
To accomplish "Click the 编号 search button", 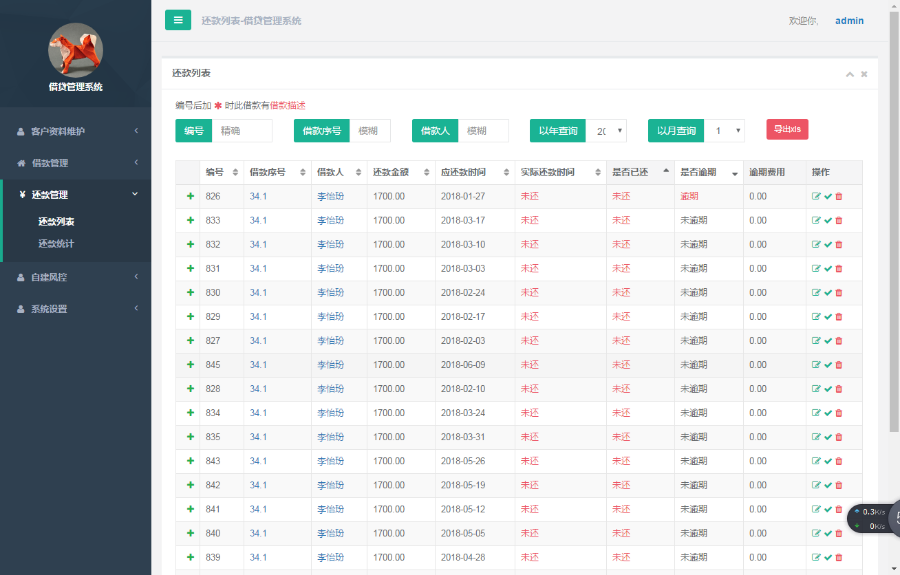I will tap(193, 131).
